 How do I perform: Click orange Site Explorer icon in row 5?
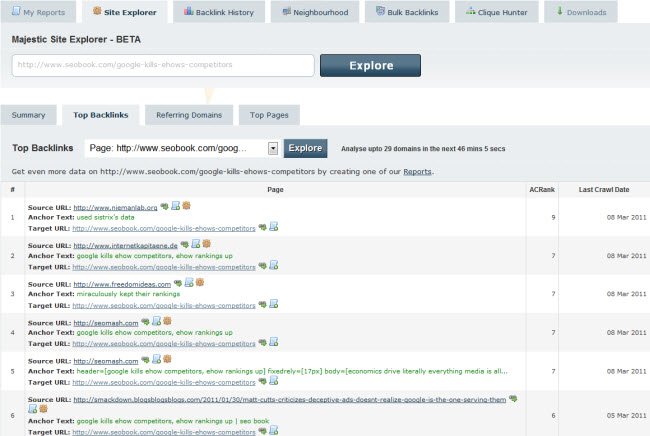167,359
